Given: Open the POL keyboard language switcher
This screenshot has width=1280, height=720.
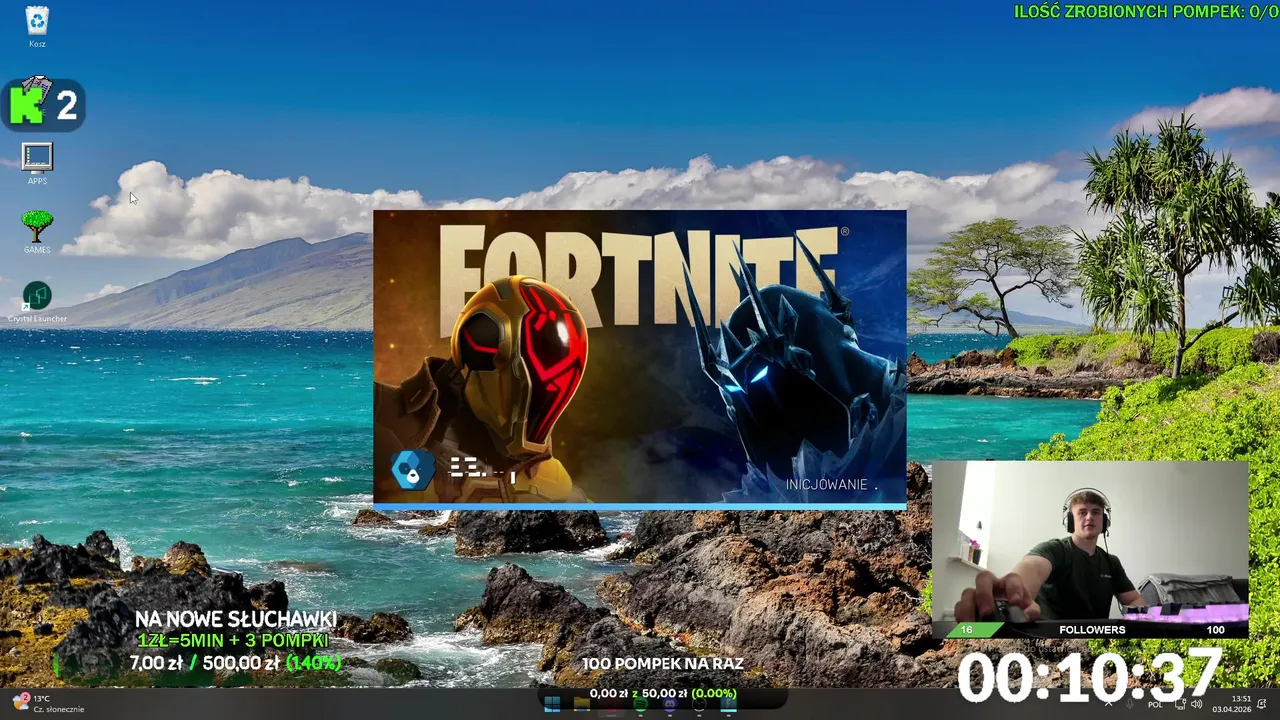Looking at the screenshot, I should [x=1156, y=704].
